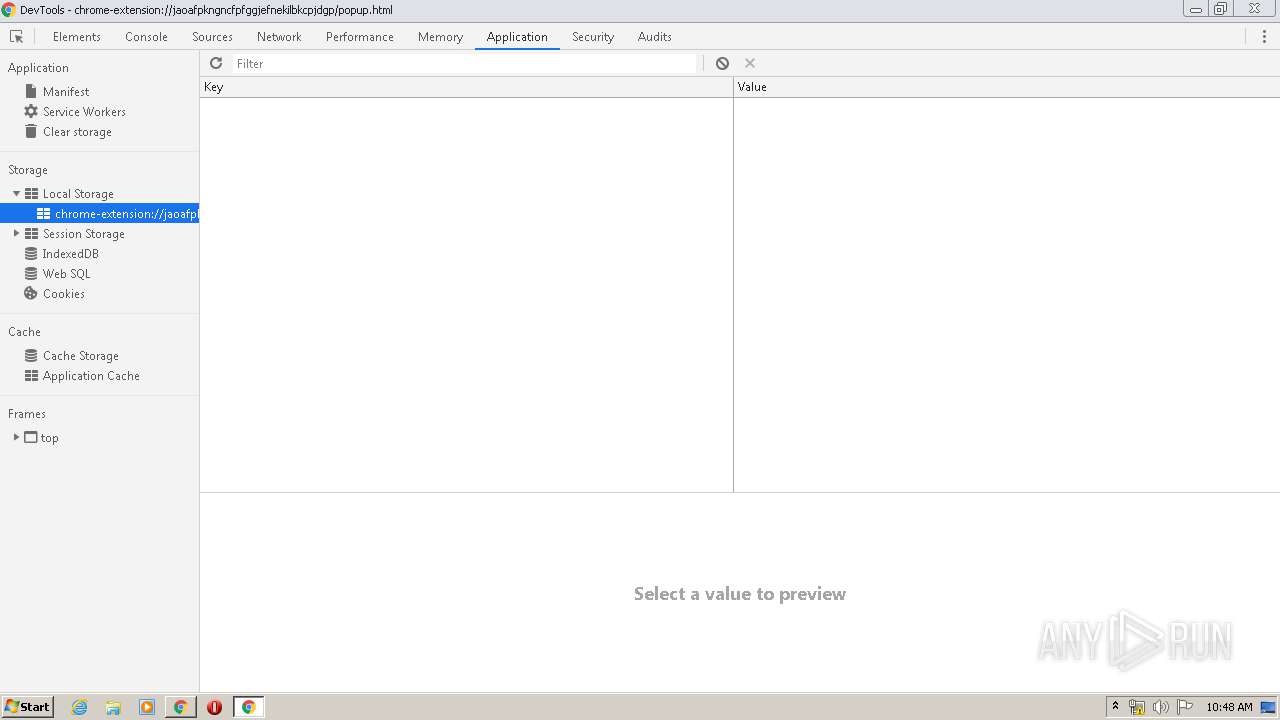Open IndexedDB in sidebar
The width and height of the screenshot is (1280, 720).
(x=70, y=253)
